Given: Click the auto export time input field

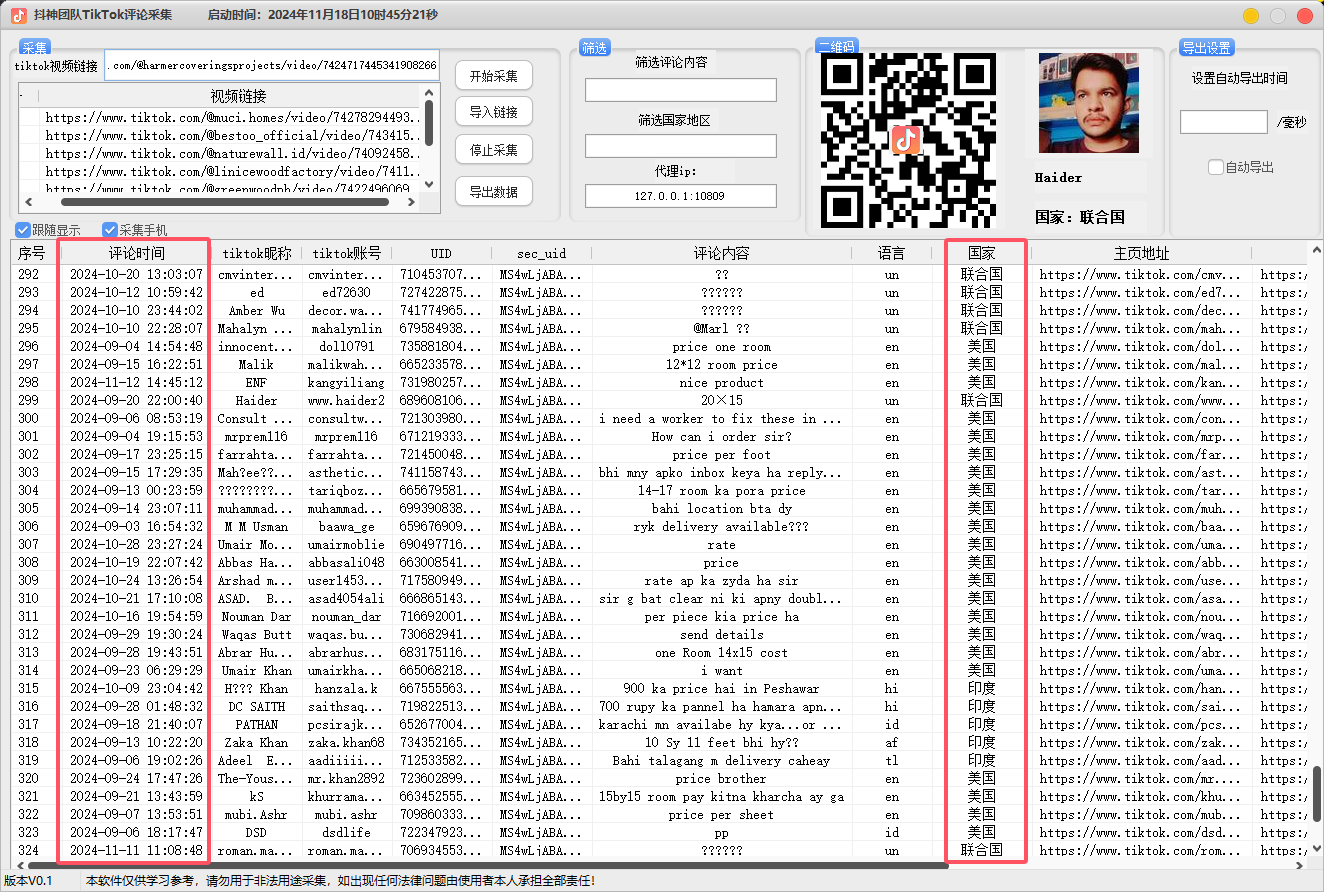Looking at the screenshot, I should pyautogui.click(x=1224, y=122).
